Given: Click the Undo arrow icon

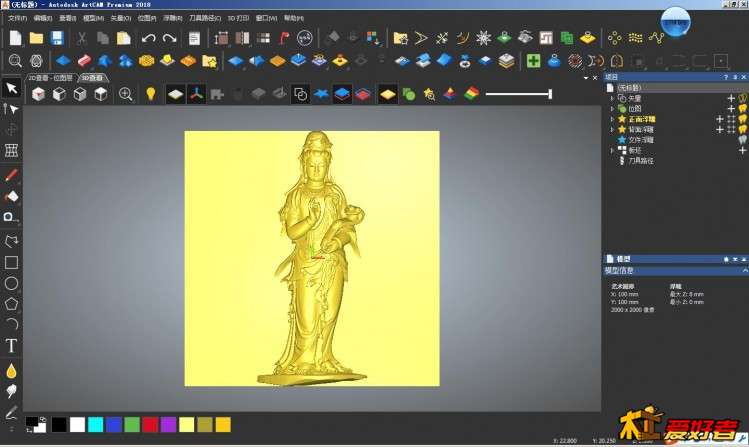Looking at the screenshot, I should tap(149, 38).
